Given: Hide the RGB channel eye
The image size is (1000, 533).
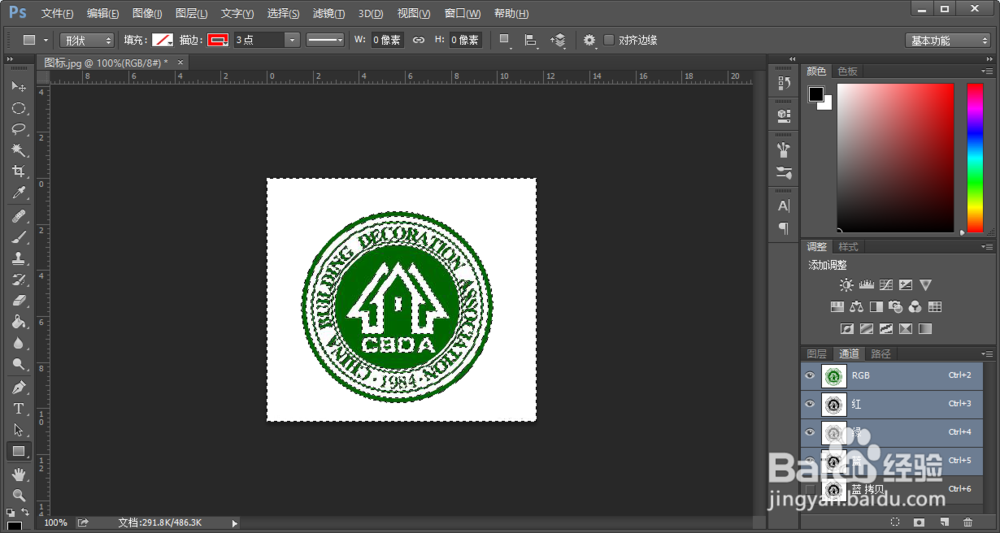Looking at the screenshot, I should (x=810, y=376).
